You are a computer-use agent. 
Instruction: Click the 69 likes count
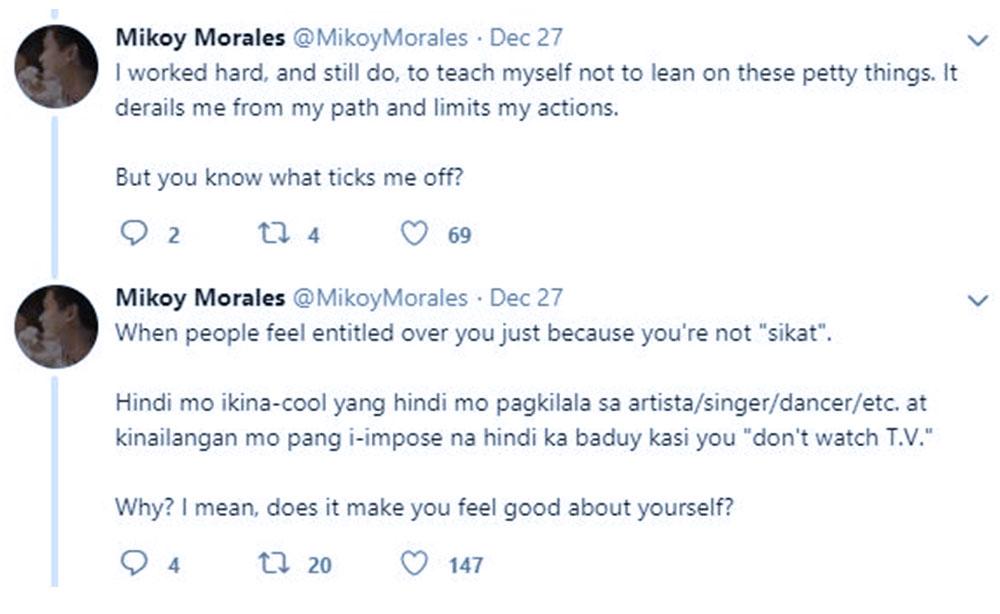coord(459,236)
